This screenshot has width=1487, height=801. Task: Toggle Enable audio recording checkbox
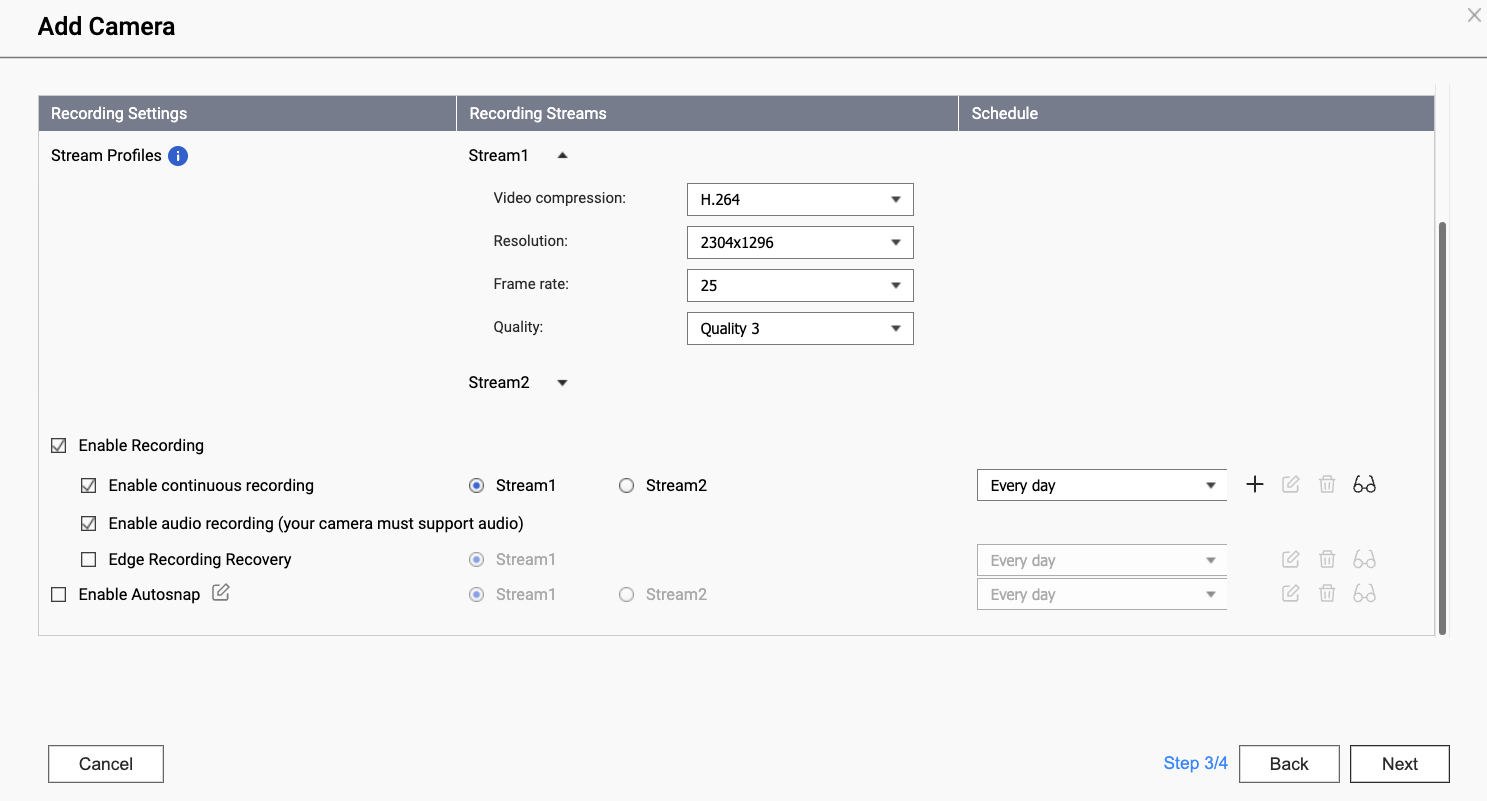pyautogui.click(x=89, y=523)
